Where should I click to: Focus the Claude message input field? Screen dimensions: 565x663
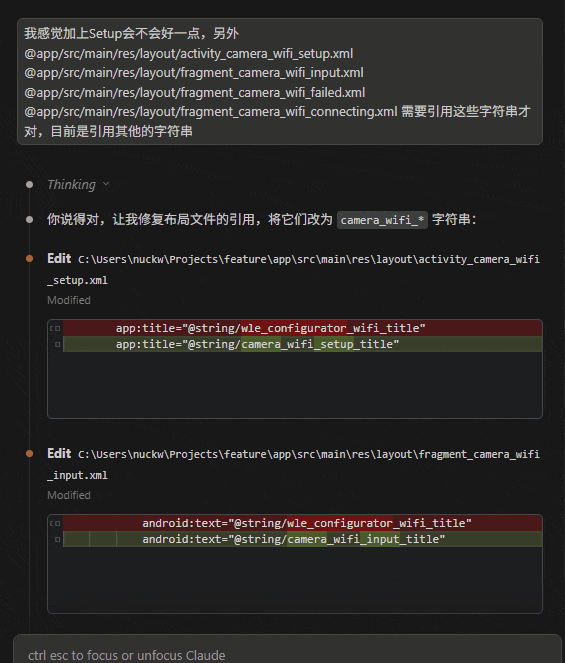click(288, 655)
